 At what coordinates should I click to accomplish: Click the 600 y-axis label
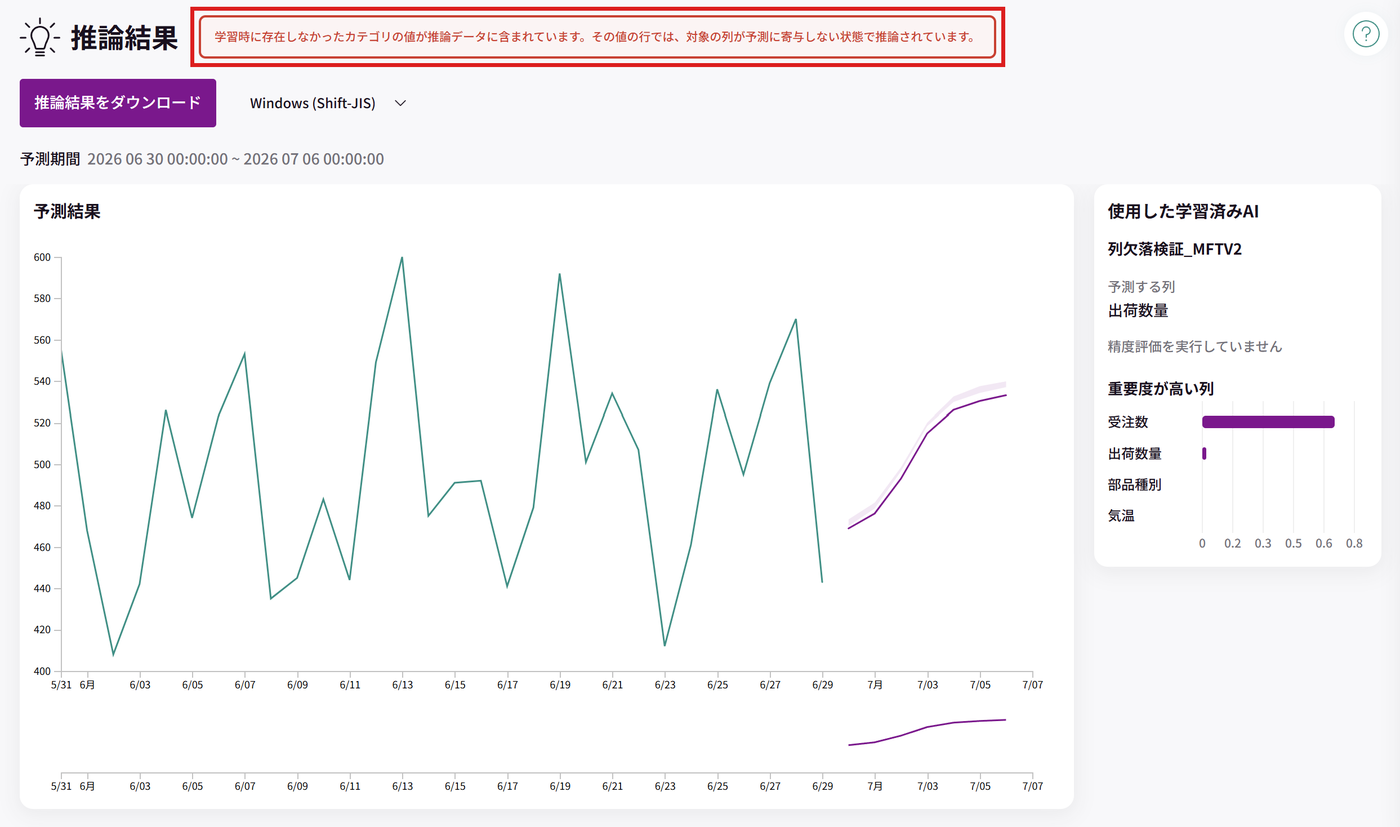pos(42,257)
